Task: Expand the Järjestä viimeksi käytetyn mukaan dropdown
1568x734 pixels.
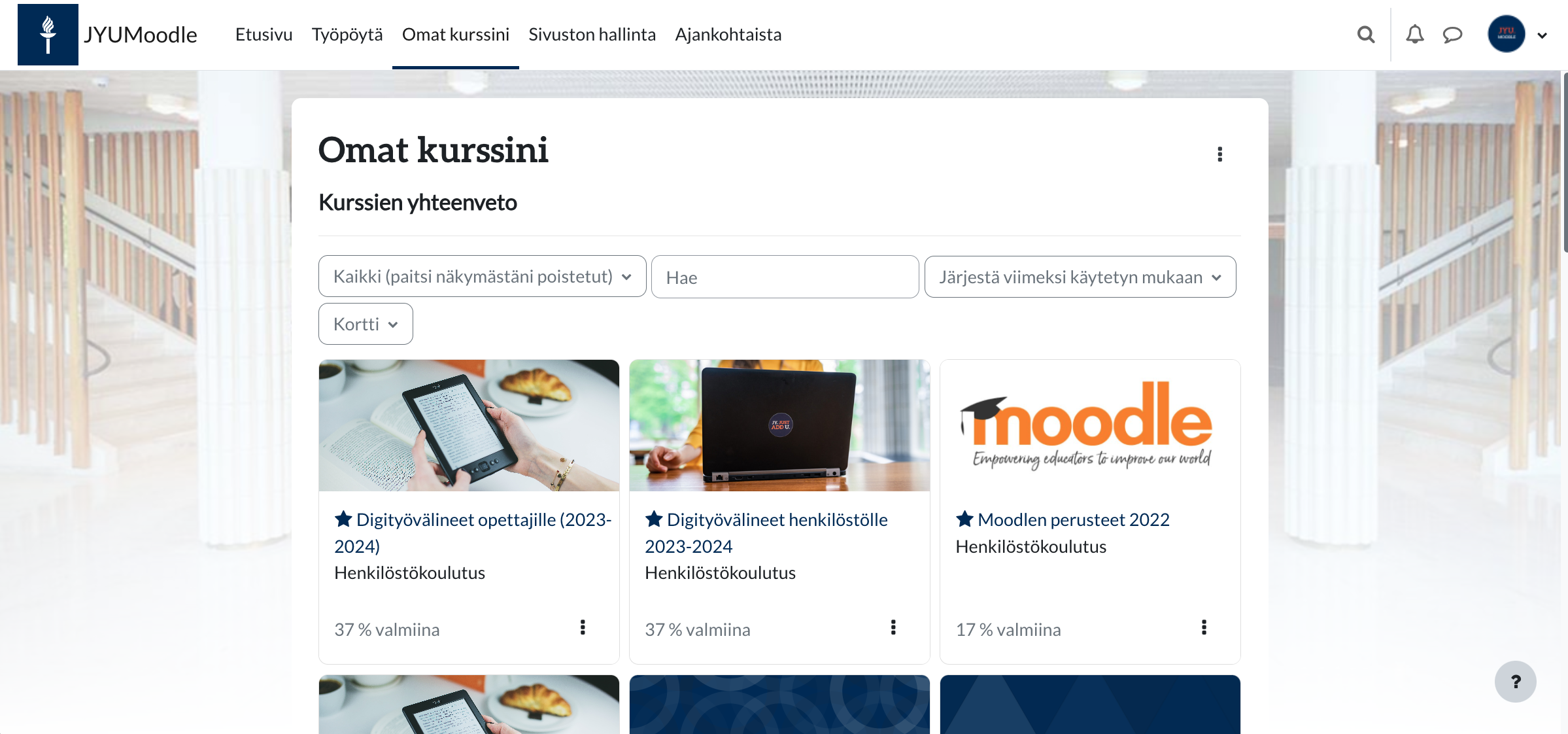Action: pyautogui.click(x=1080, y=277)
